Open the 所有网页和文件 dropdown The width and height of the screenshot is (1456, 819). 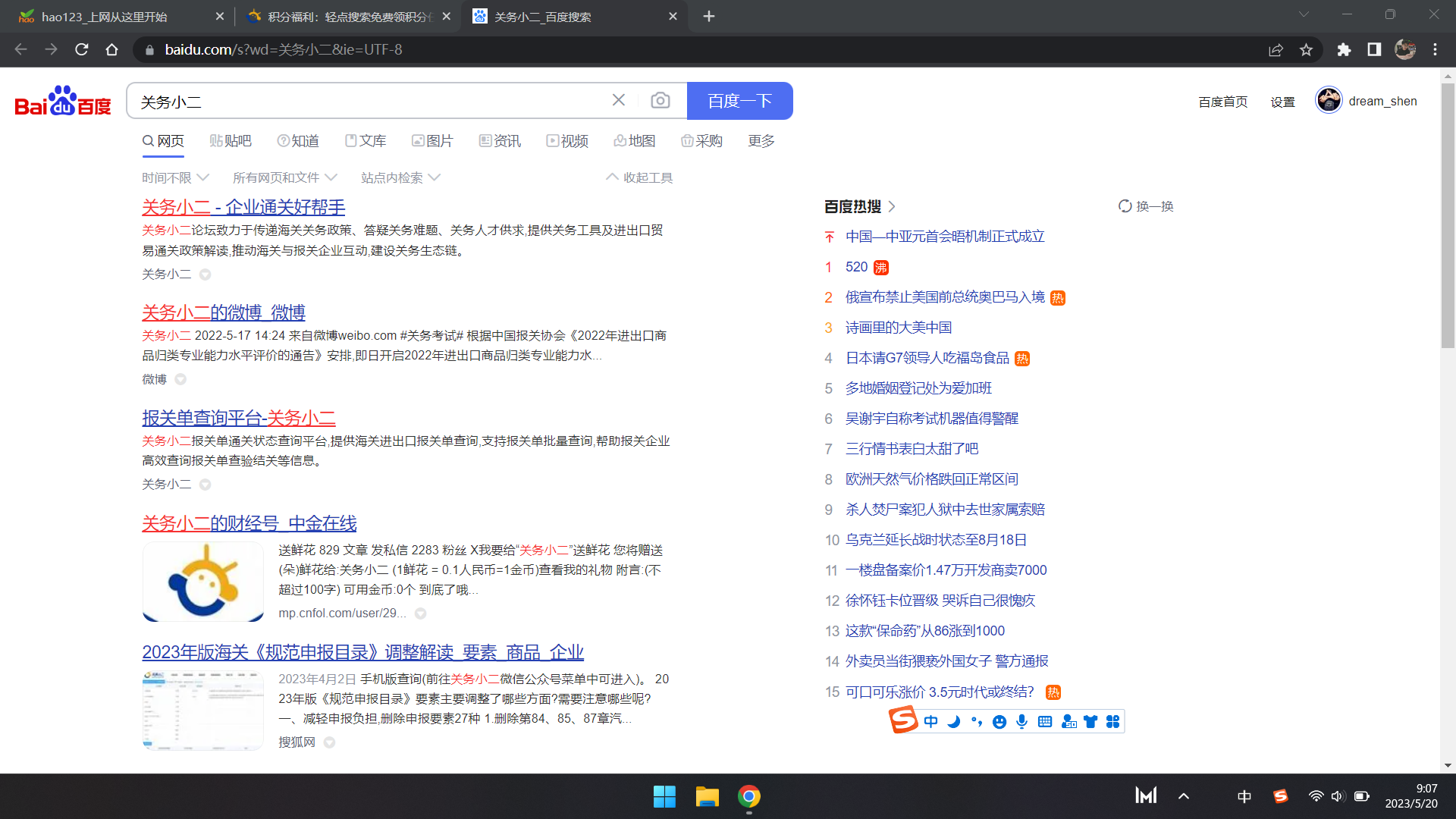coord(284,177)
